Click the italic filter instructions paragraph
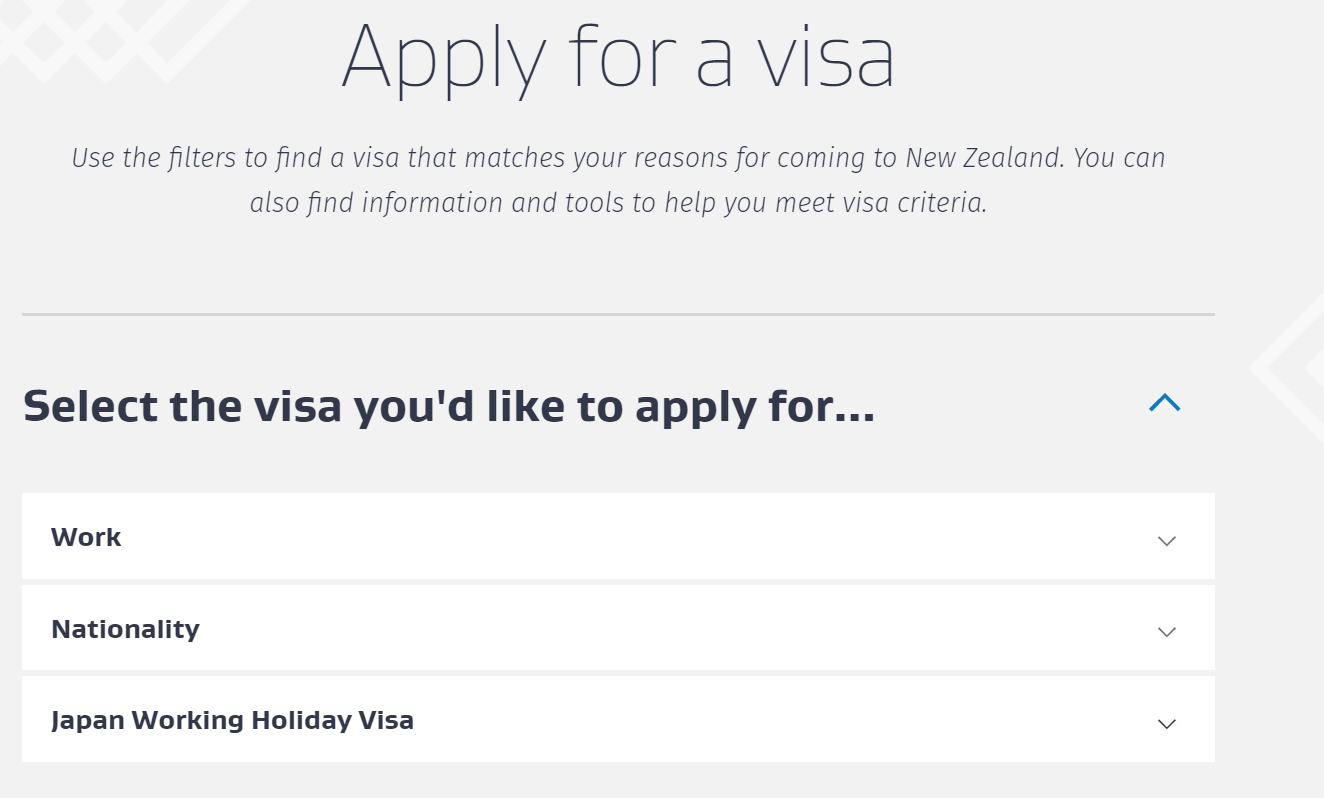Viewport: 1324px width, 798px height. [618, 180]
